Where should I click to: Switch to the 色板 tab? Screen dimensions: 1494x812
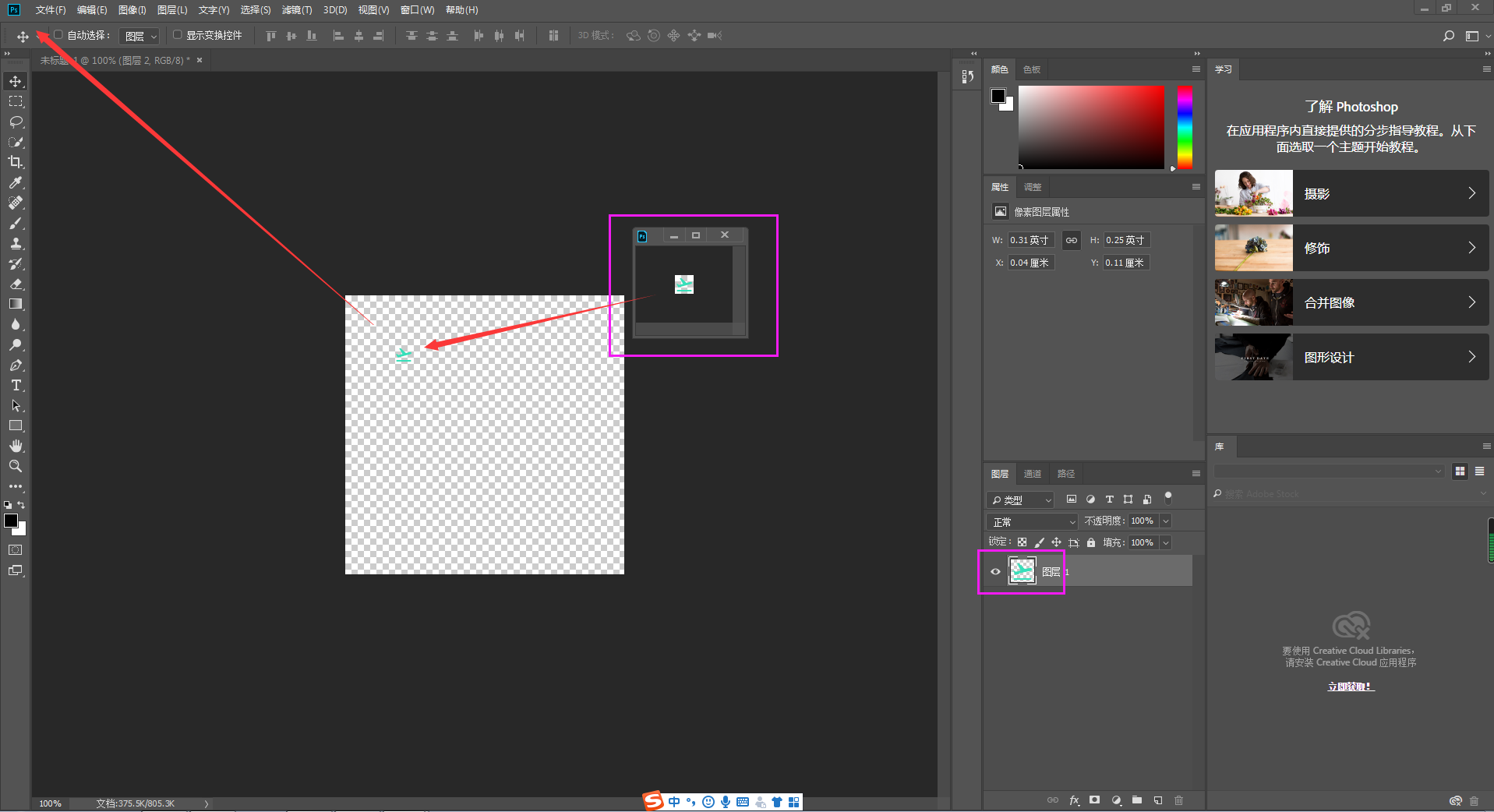coord(1032,69)
